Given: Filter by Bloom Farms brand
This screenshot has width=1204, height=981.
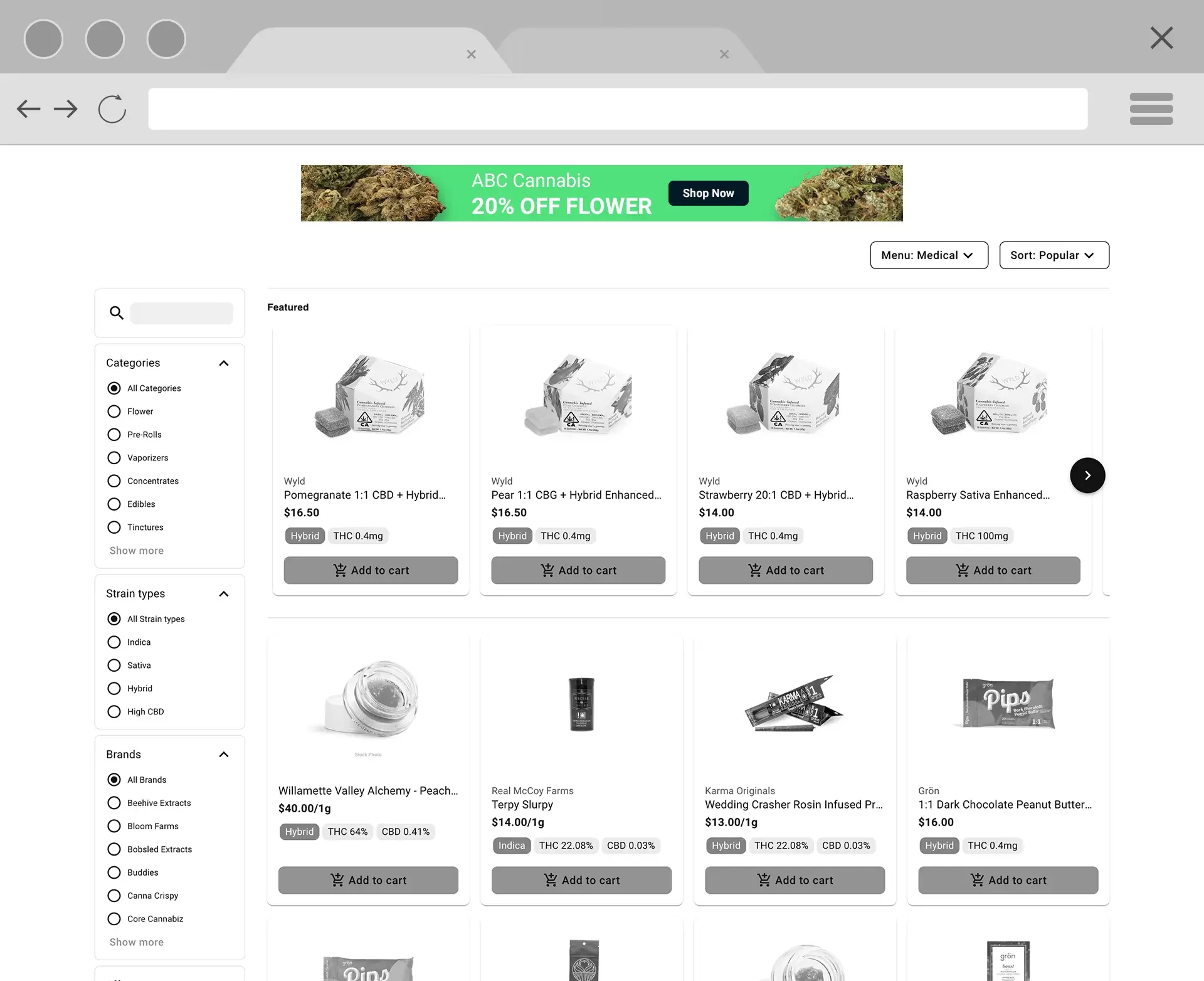Looking at the screenshot, I should coord(114,826).
